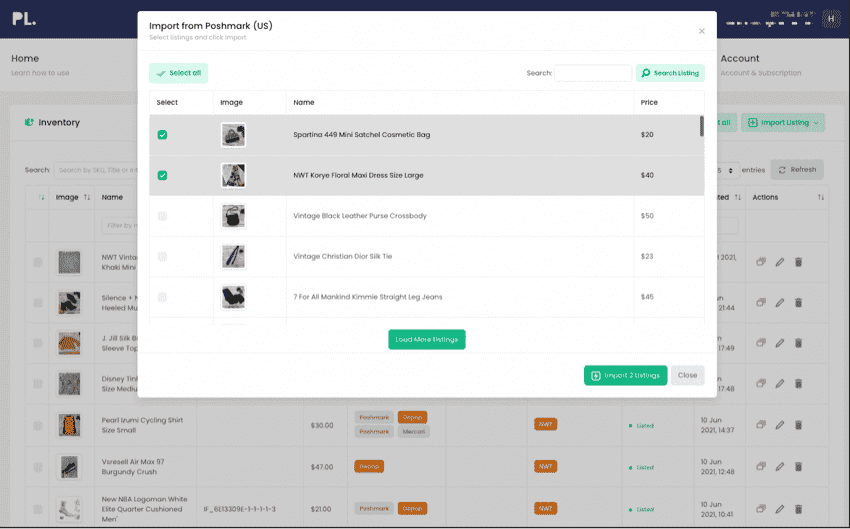Open Spartina Cosmetic Bag thumbnail image
850x529 pixels.
click(x=233, y=135)
